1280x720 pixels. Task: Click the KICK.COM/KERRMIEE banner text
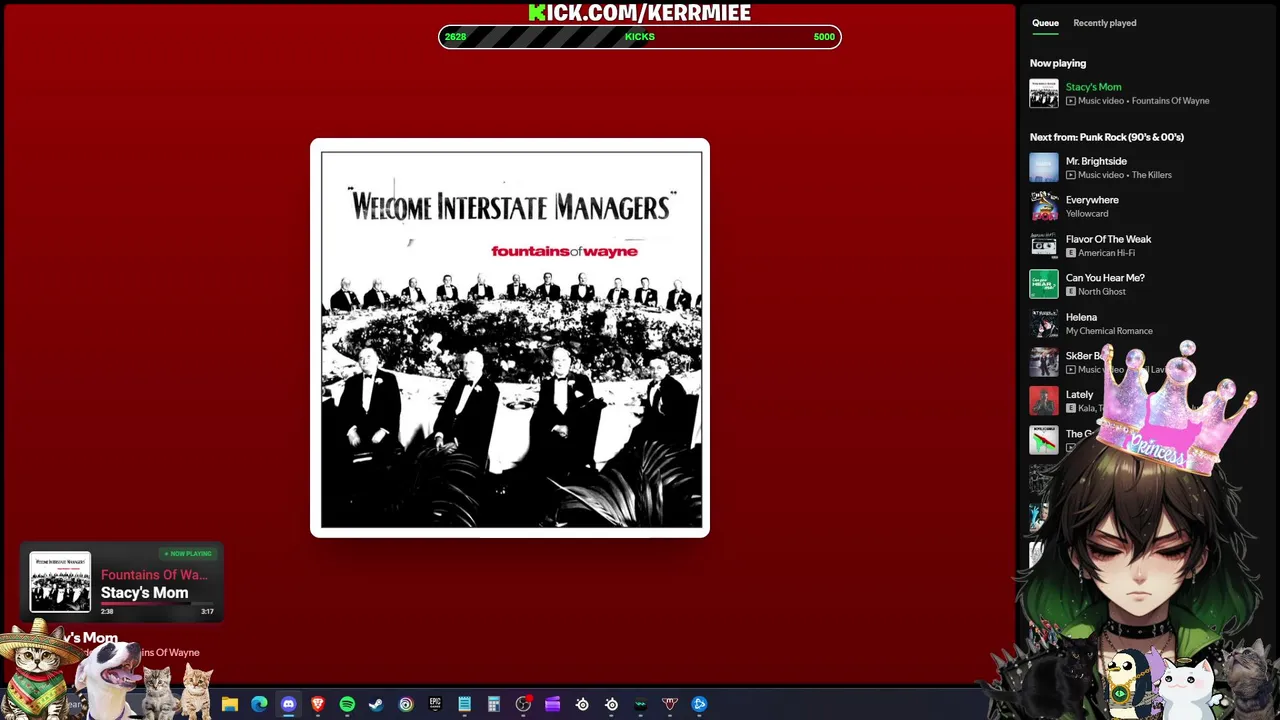tap(640, 12)
